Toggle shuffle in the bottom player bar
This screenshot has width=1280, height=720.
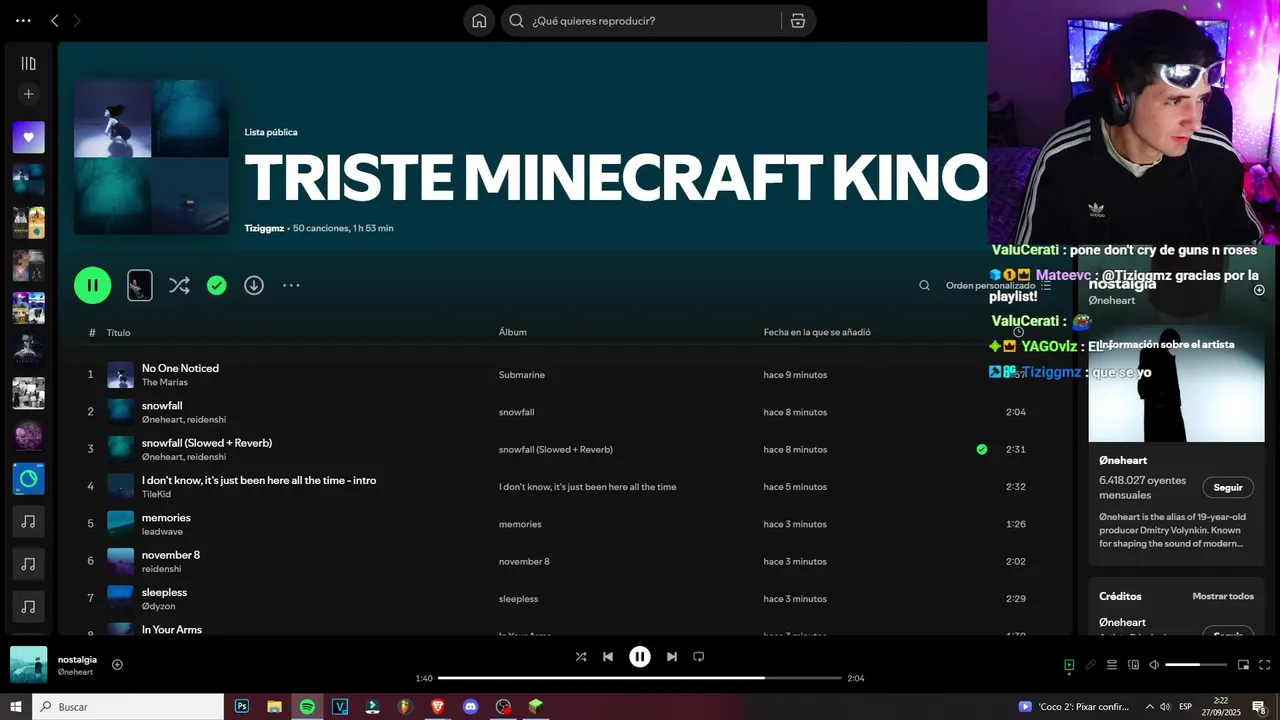point(581,657)
